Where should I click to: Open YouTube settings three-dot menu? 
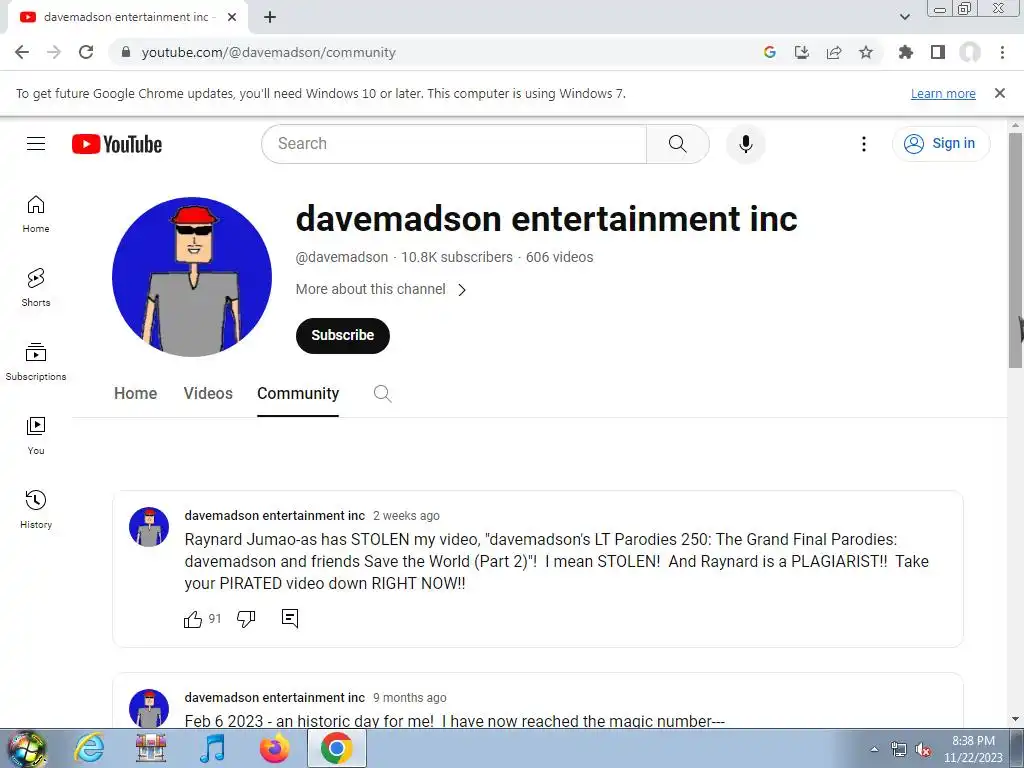click(x=863, y=144)
